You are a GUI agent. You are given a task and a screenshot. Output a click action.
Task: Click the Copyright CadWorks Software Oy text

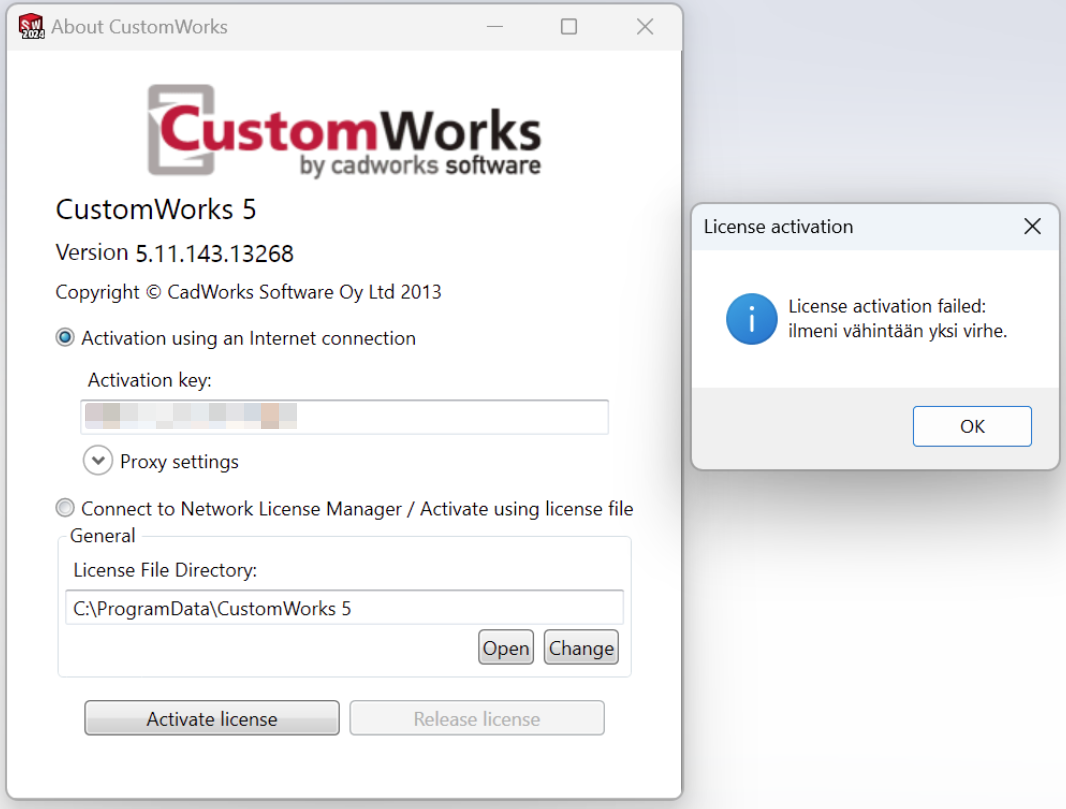249,292
